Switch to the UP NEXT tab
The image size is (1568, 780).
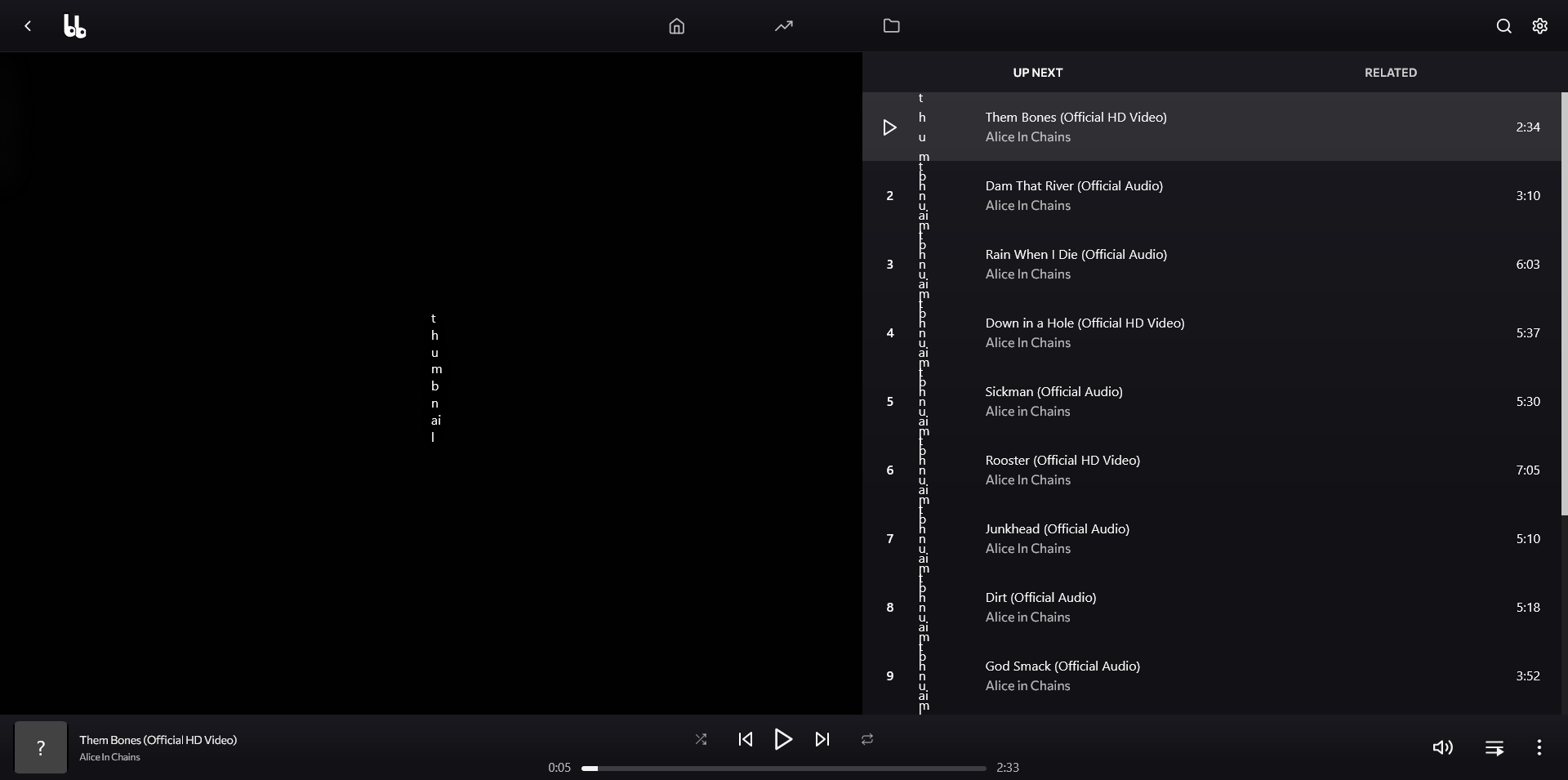[1038, 73]
